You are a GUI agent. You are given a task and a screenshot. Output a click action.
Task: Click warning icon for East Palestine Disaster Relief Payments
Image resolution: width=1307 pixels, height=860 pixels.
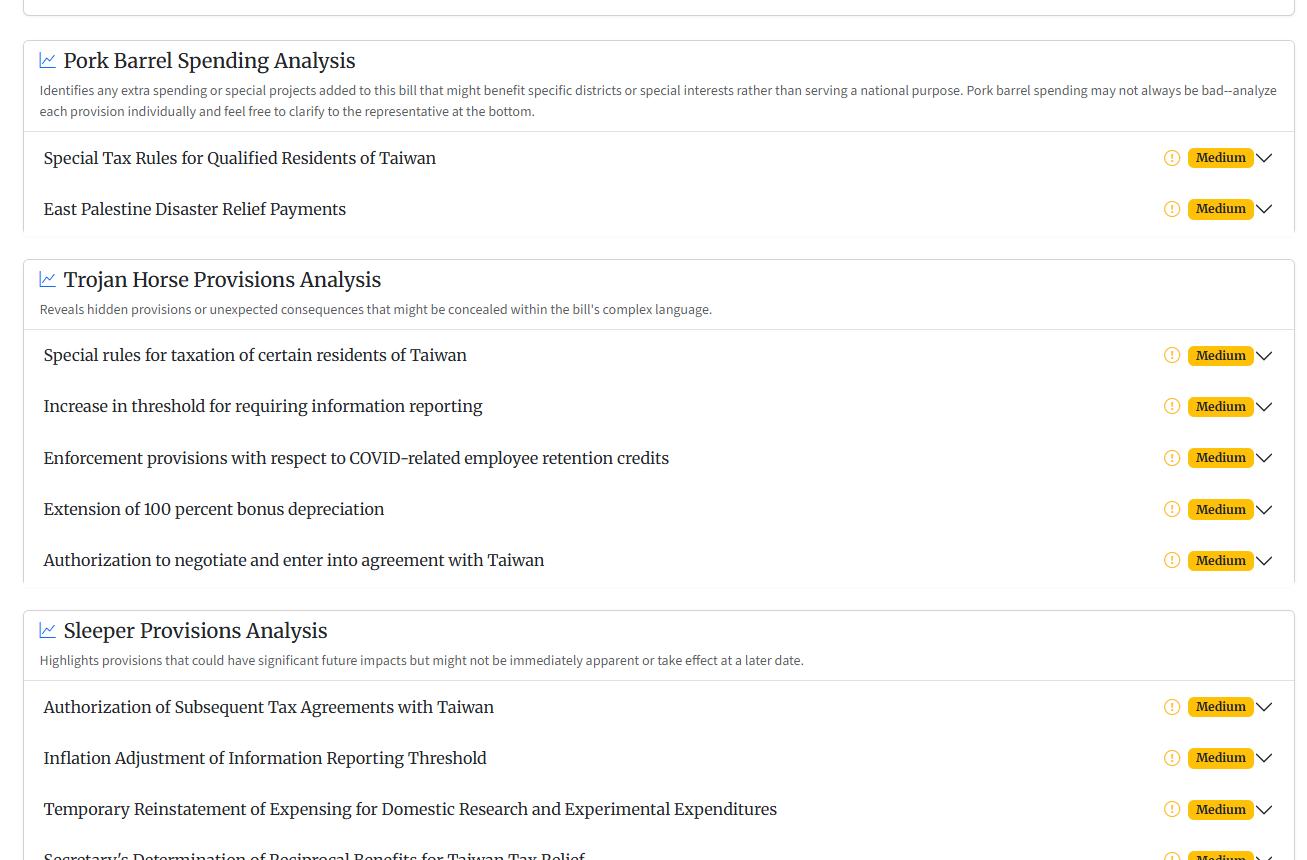tap(1172, 209)
